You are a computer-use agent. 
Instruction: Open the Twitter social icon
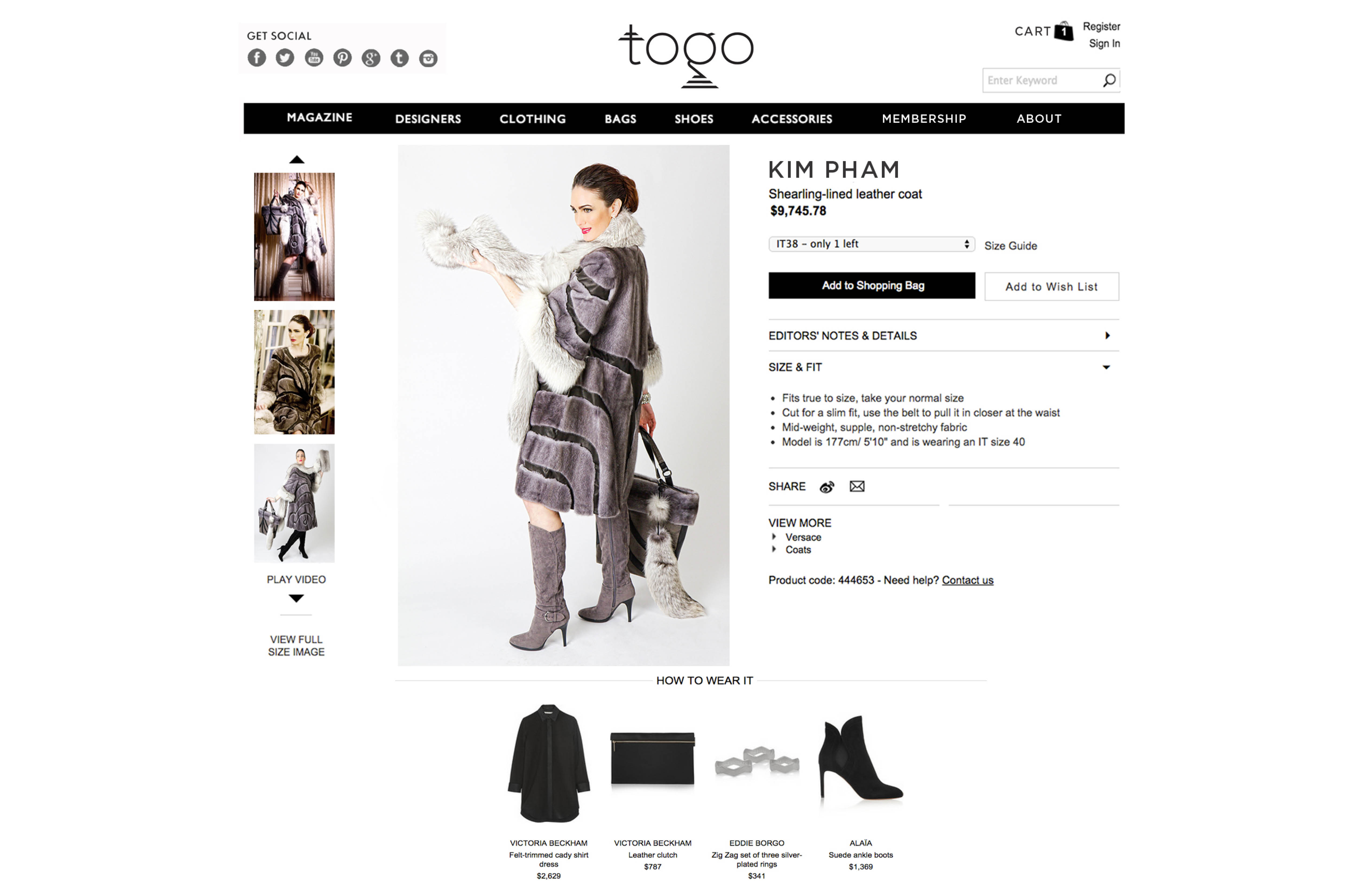tap(285, 58)
